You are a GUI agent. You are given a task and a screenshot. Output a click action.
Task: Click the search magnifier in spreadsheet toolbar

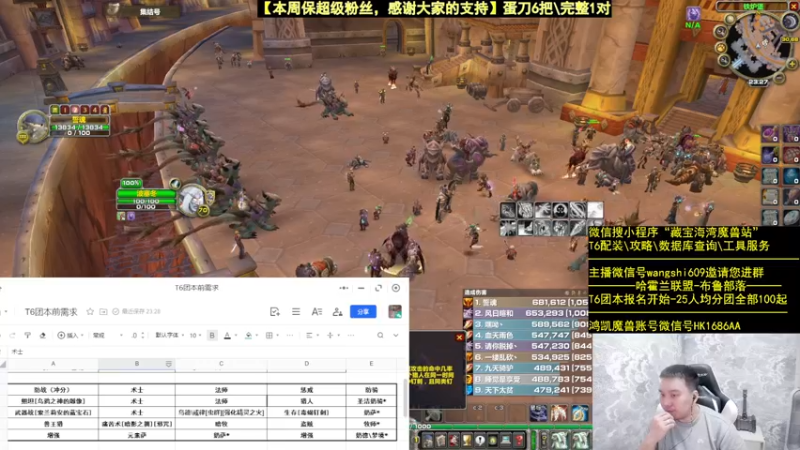pyautogui.click(x=380, y=335)
